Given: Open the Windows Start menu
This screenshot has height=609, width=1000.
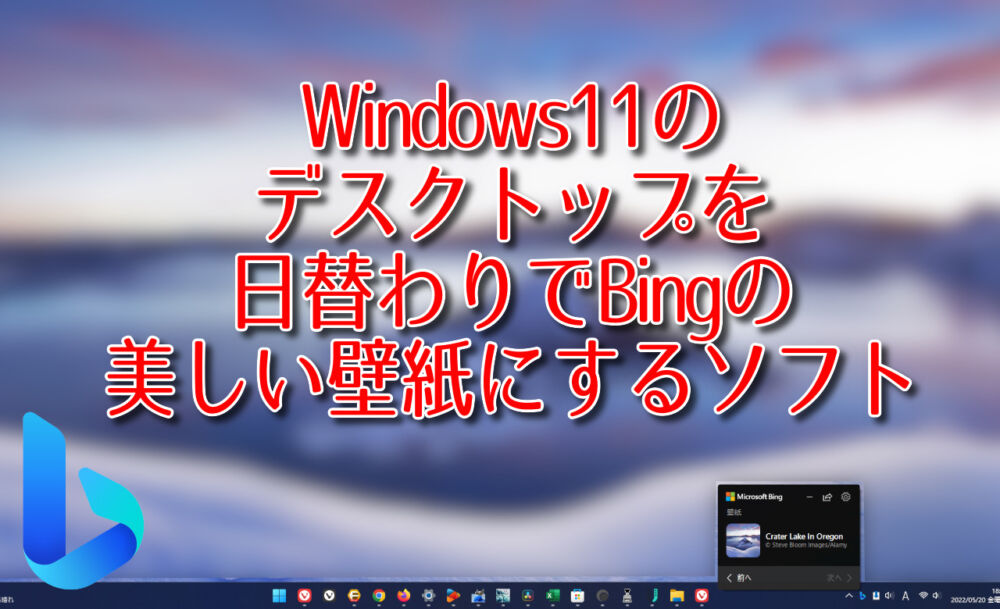Looking at the screenshot, I should pyautogui.click(x=279, y=596).
